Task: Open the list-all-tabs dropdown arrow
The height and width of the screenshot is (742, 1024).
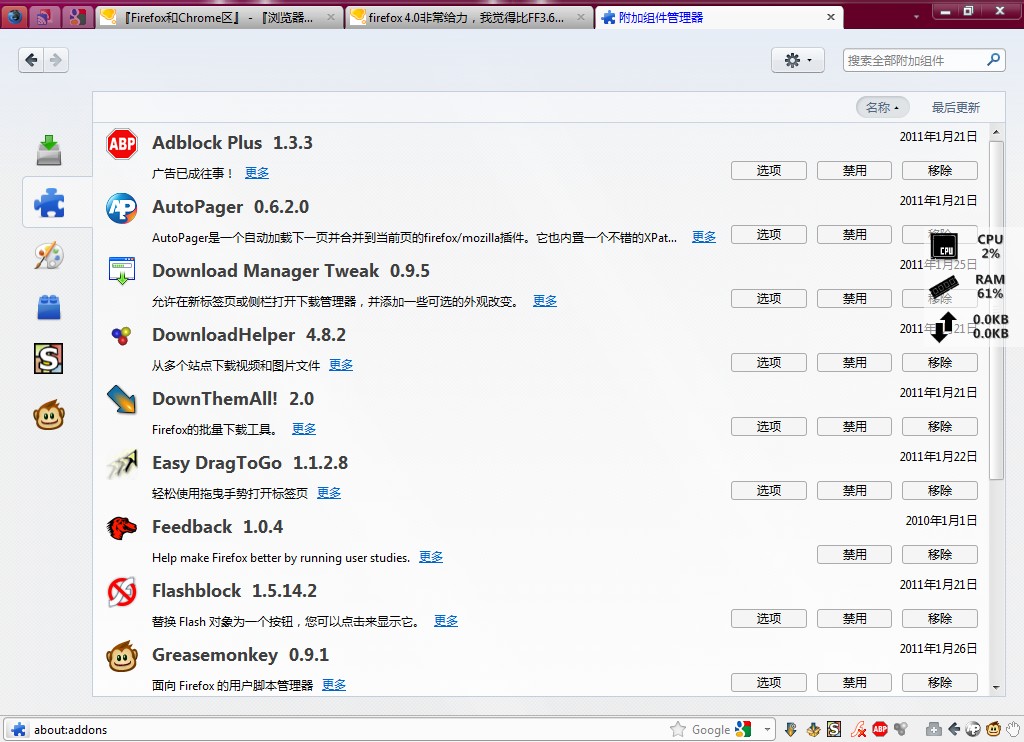Action: click(916, 16)
